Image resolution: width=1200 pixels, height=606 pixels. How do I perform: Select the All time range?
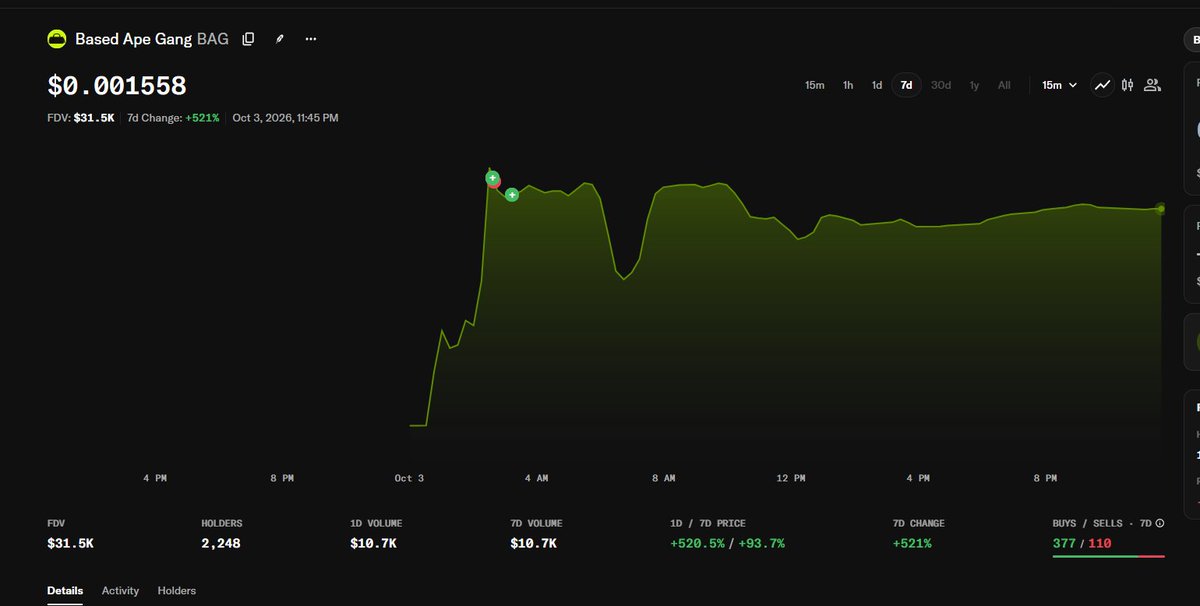[x=1004, y=85]
